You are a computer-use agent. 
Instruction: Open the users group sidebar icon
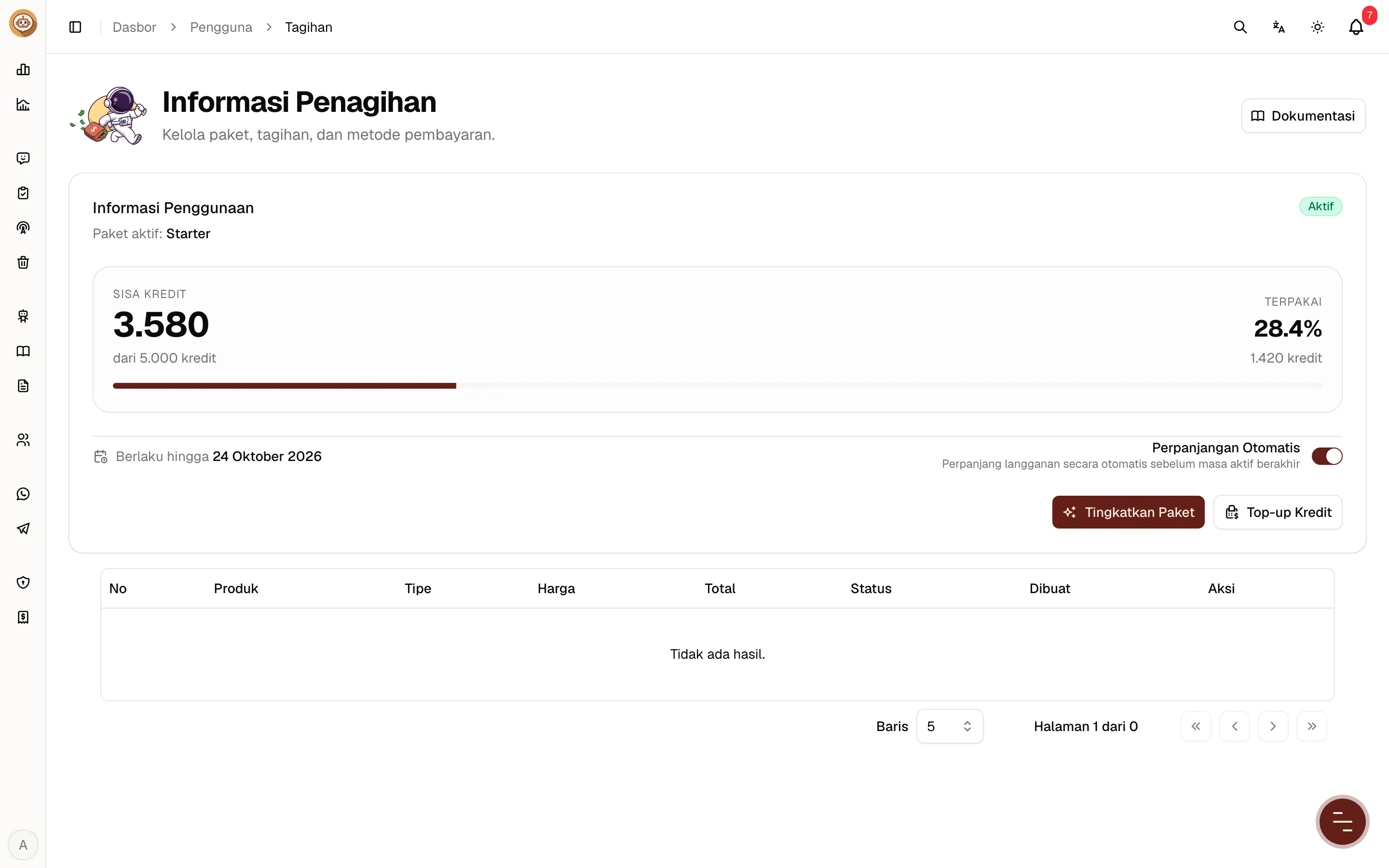23,440
